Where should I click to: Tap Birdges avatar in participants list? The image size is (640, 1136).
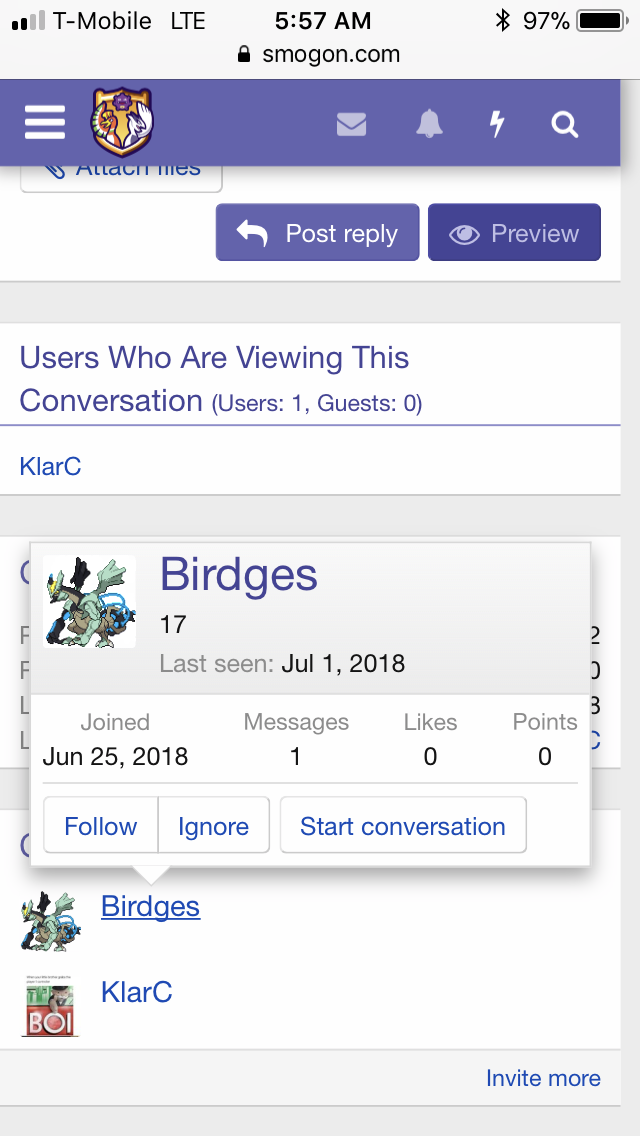[51, 921]
